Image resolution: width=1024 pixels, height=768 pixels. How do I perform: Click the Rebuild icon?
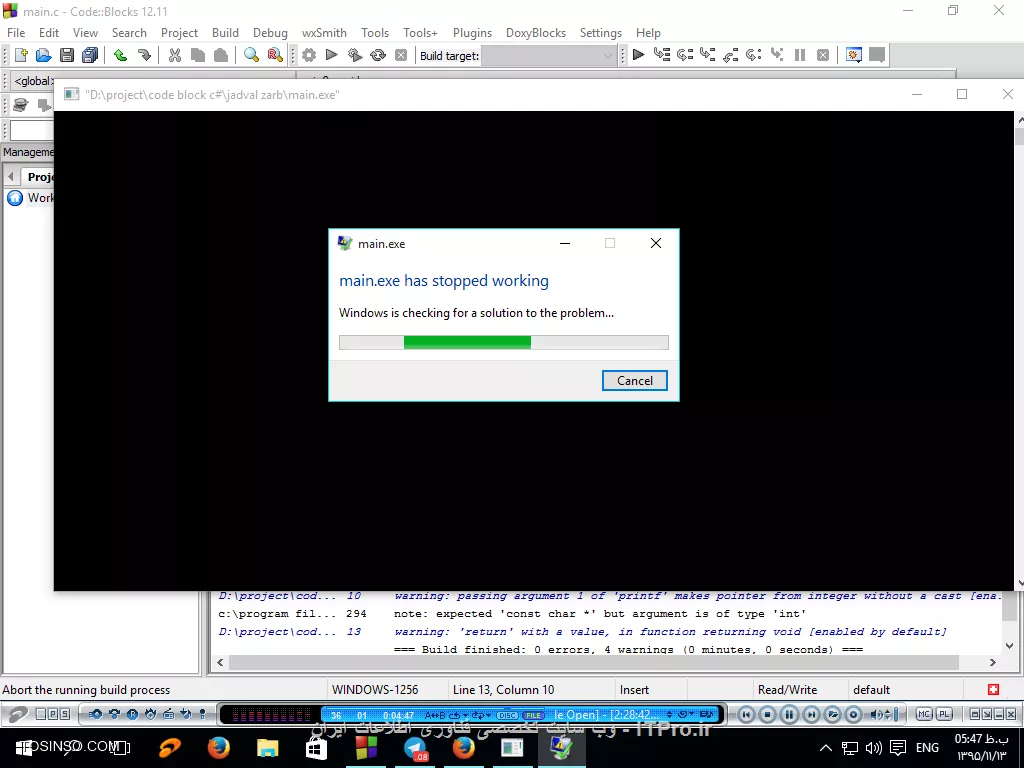pyautogui.click(x=377, y=56)
